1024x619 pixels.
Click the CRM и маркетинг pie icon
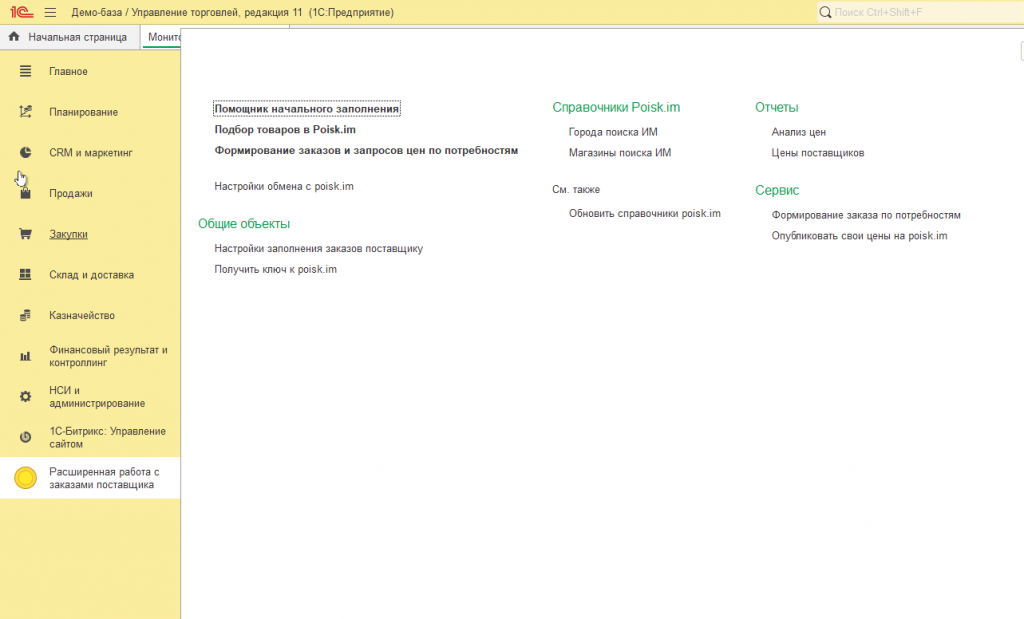click(x=25, y=152)
